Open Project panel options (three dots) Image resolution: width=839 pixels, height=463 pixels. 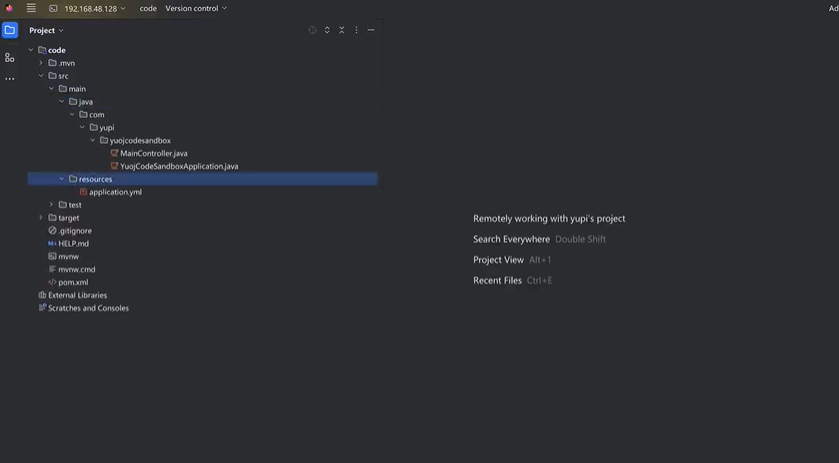(x=356, y=30)
